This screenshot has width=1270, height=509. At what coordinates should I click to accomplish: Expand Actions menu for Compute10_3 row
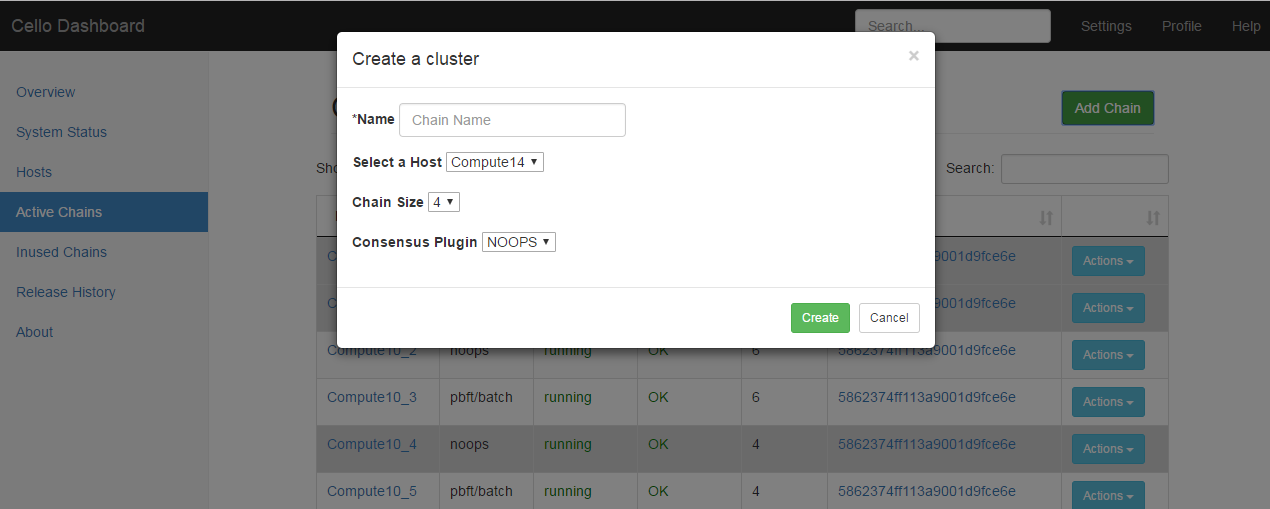pos(1108,402)
